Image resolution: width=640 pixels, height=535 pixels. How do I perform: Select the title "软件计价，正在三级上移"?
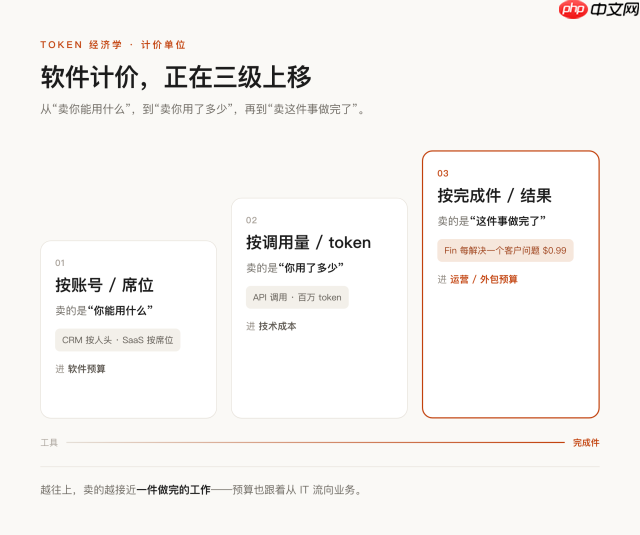pos(176,77)
